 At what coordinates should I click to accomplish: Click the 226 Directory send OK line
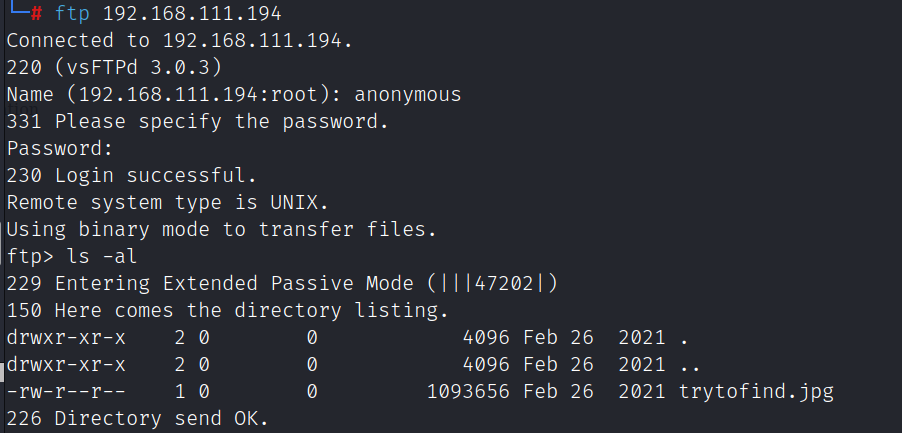(138, 418)
